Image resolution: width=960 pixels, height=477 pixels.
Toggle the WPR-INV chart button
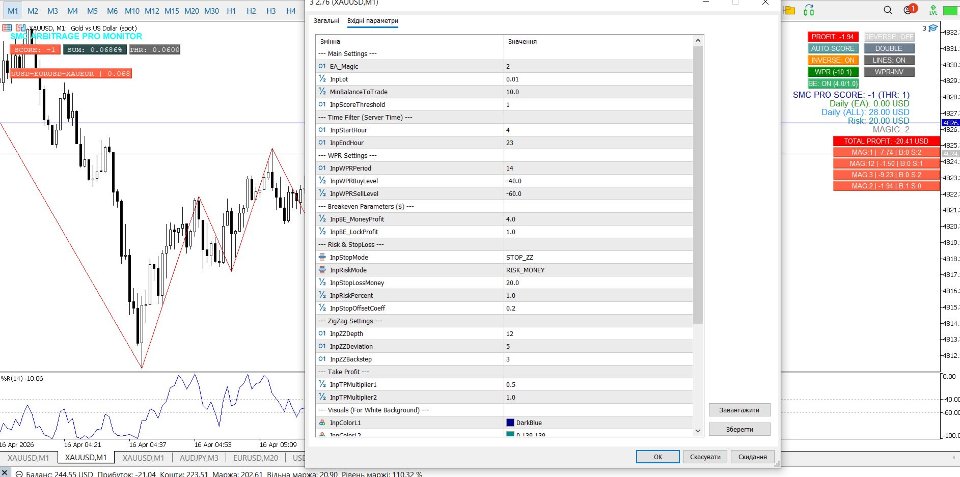click(x=889, y=72)
